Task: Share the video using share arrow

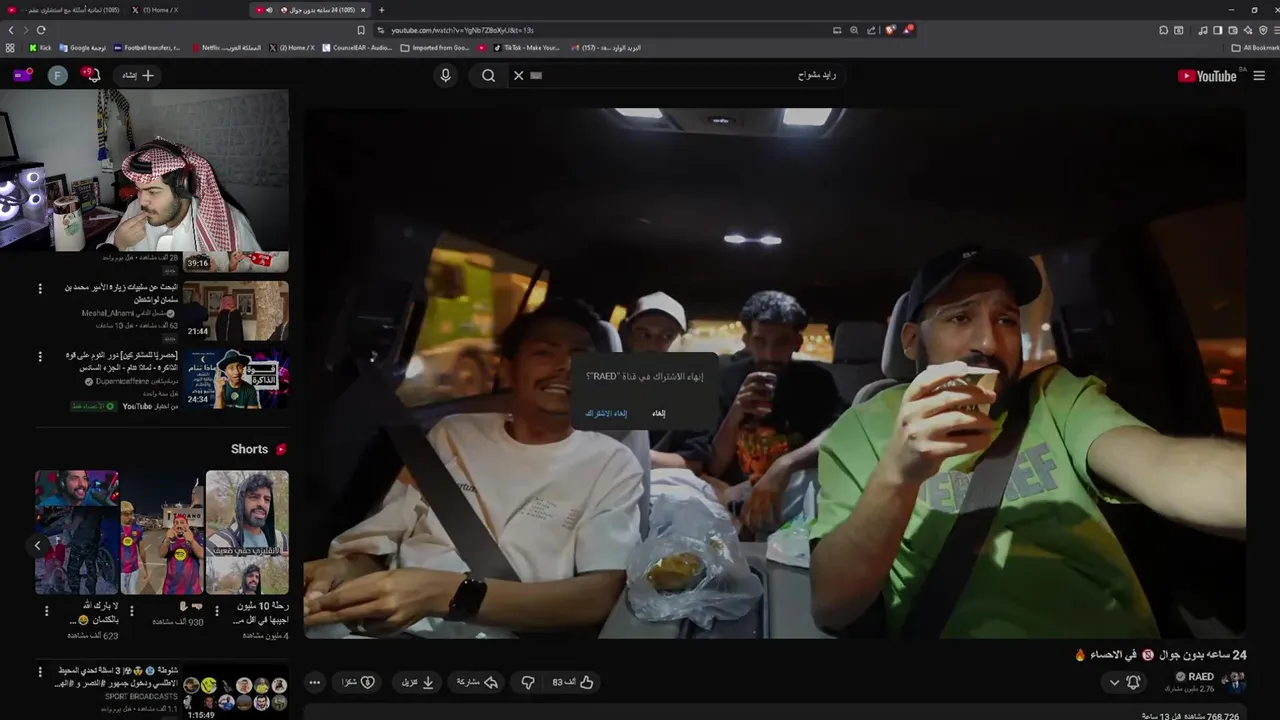Action: coord(478,682)
